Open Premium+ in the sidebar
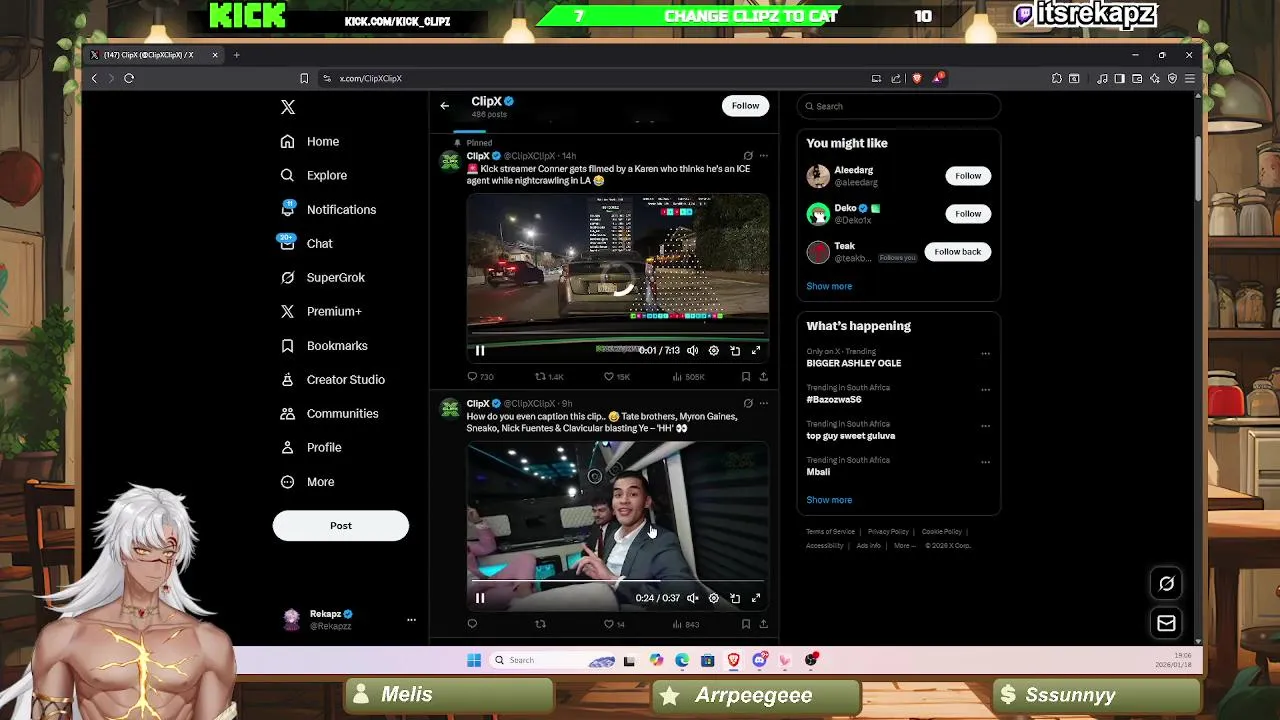The height and width of the screenshot is (720, 1280). (x=321, y=311)
